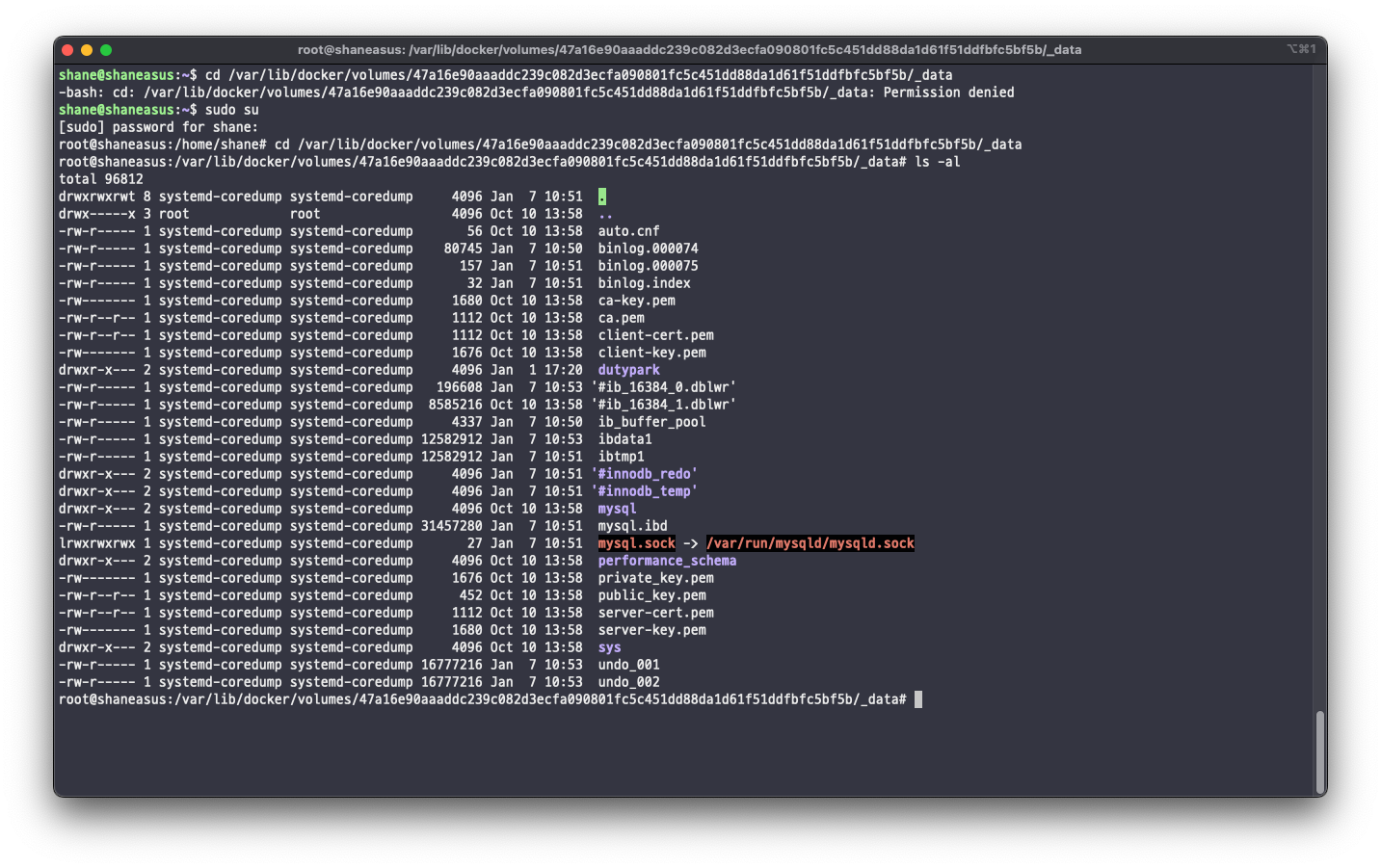Click the ⌥⌘1 shortcut indicator in title bar
1381x868 pixels.
coord(1301,49)
